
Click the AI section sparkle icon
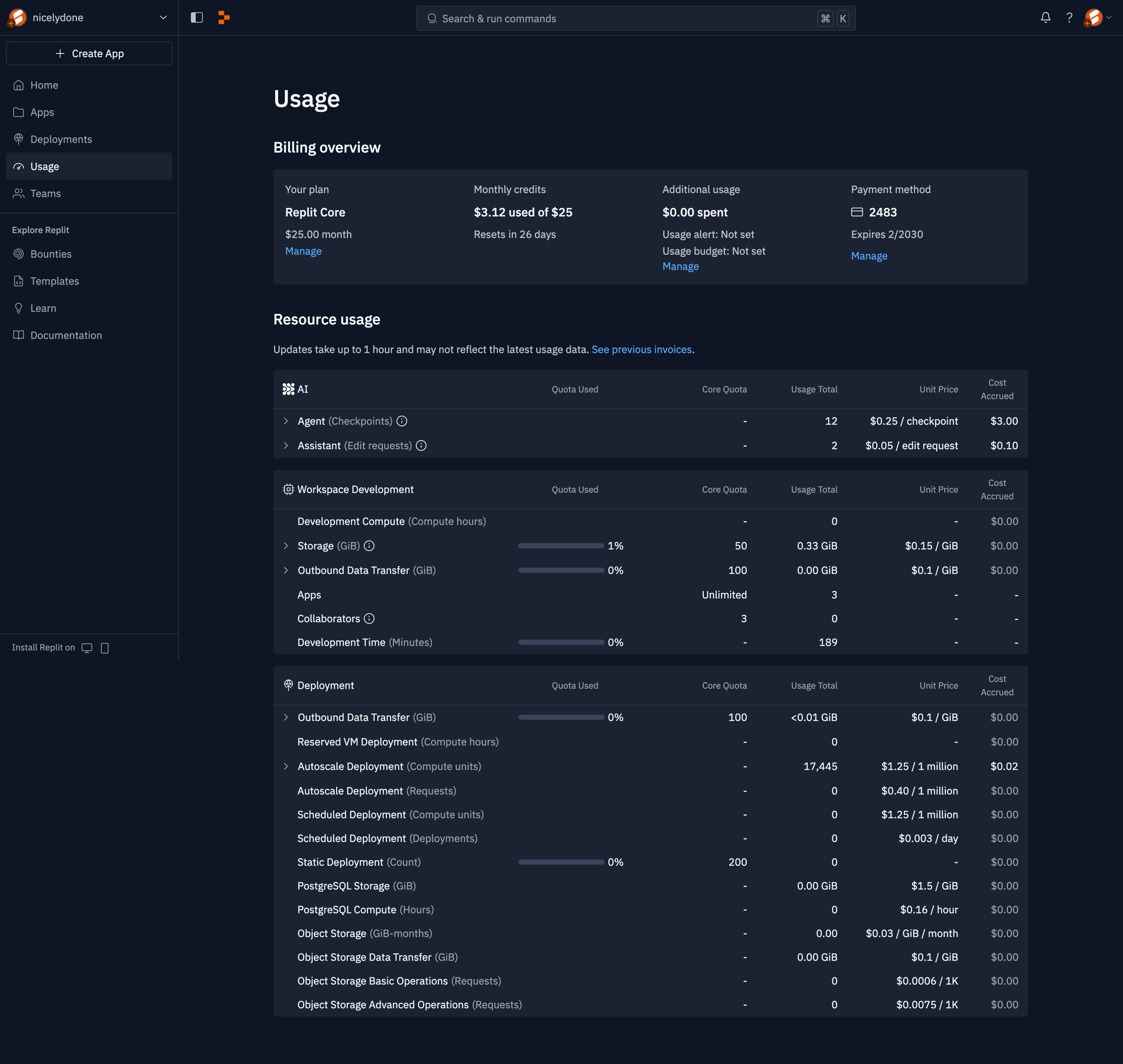pos(288,389)
